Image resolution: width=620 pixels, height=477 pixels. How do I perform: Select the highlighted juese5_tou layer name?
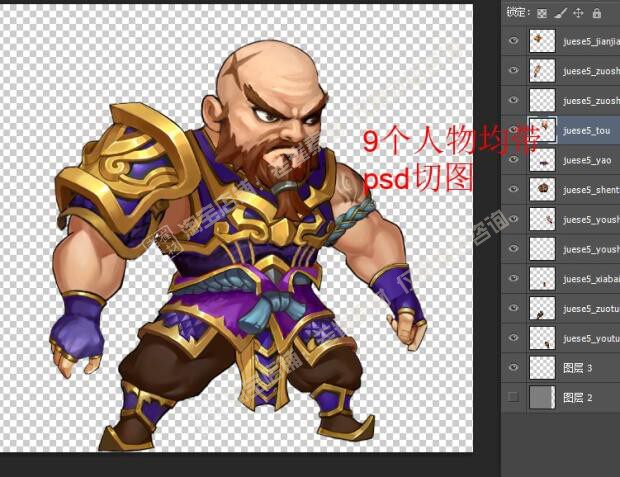(x=587, y=131)
